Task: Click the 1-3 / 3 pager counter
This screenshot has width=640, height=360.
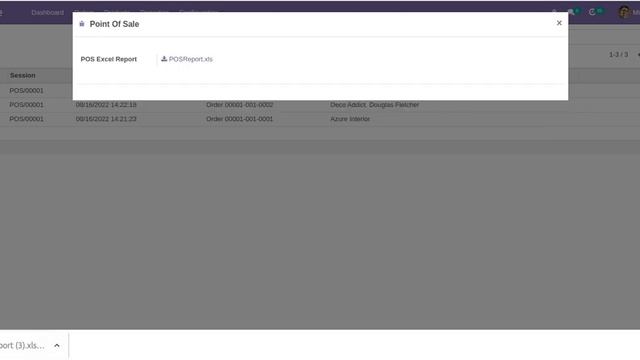Action: point(618,54)
